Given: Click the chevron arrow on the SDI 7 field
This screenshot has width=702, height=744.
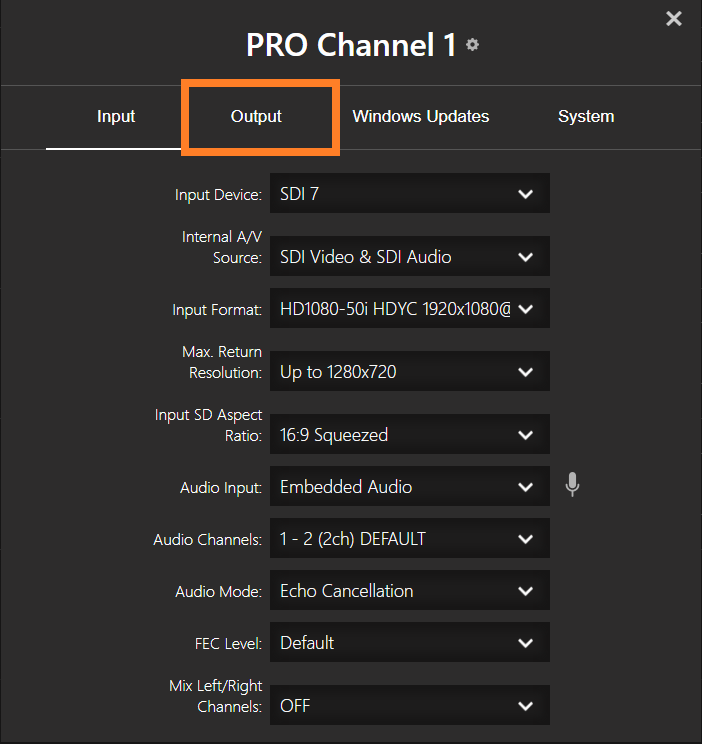Looking at the screenshot, I should tap(526, 194).
